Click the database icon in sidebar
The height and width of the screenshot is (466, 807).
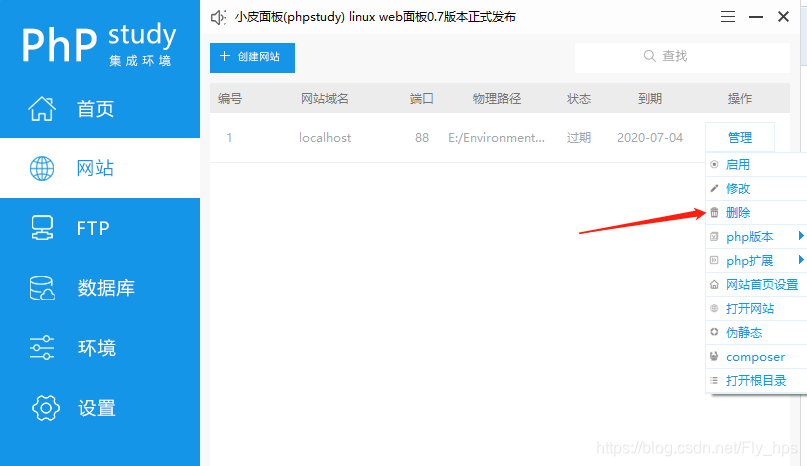[42, 288]
